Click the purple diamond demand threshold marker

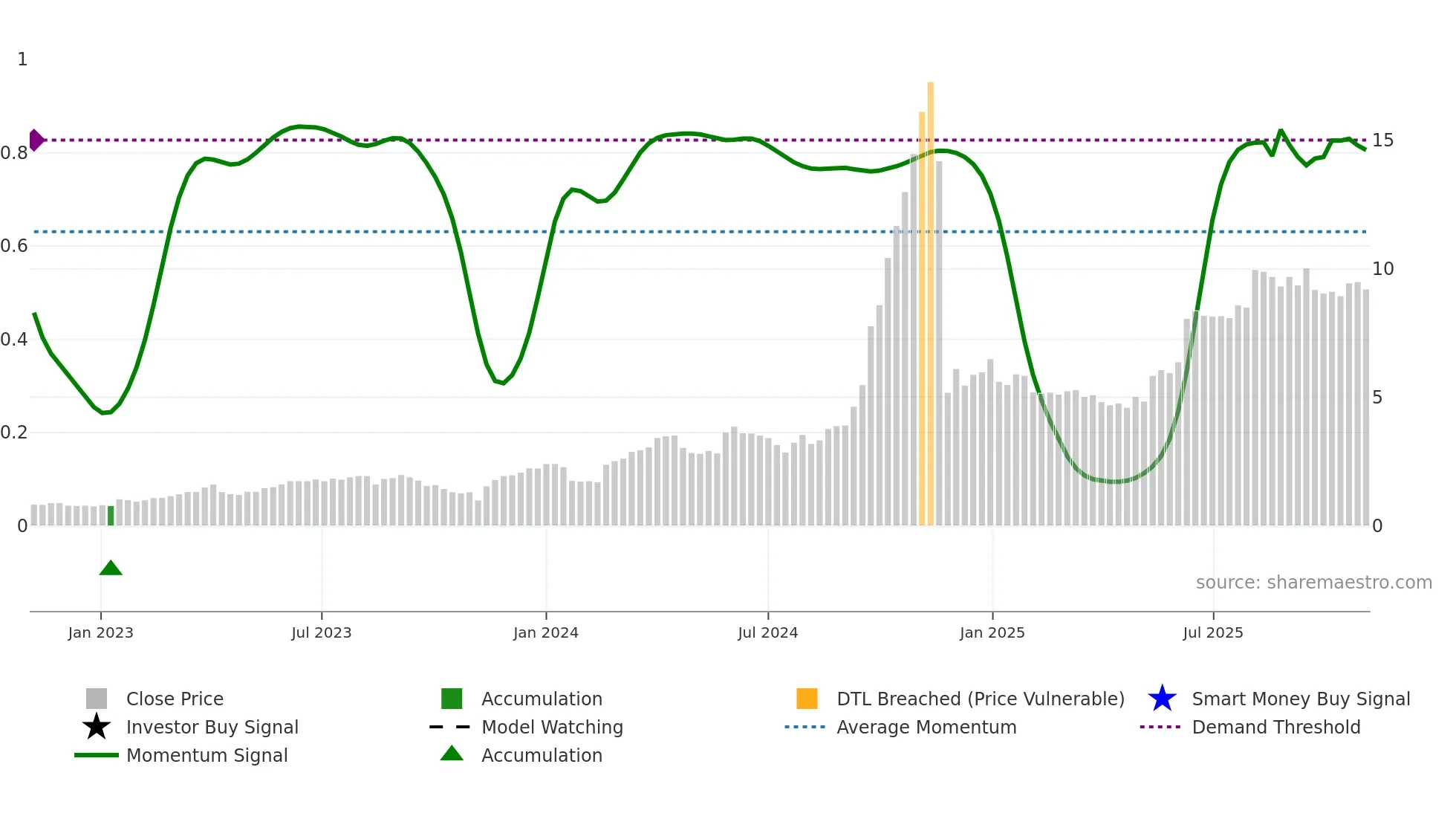click(x=36, y=140)
